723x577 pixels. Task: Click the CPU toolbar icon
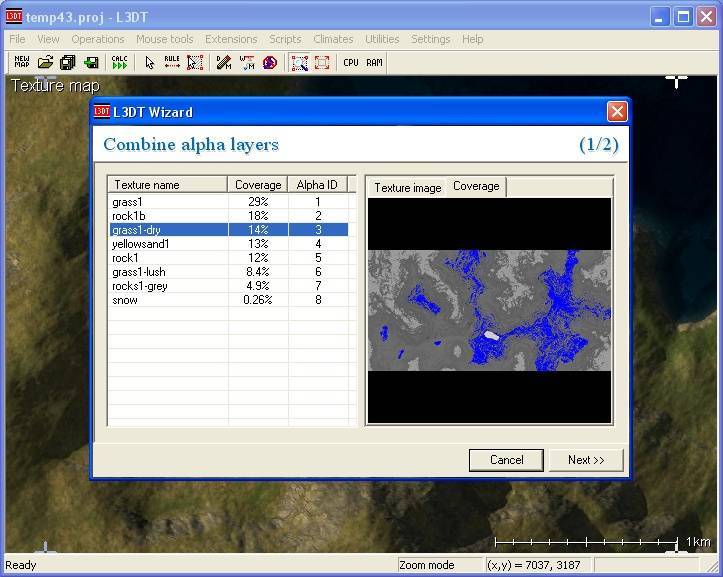[x=351, y=62]
